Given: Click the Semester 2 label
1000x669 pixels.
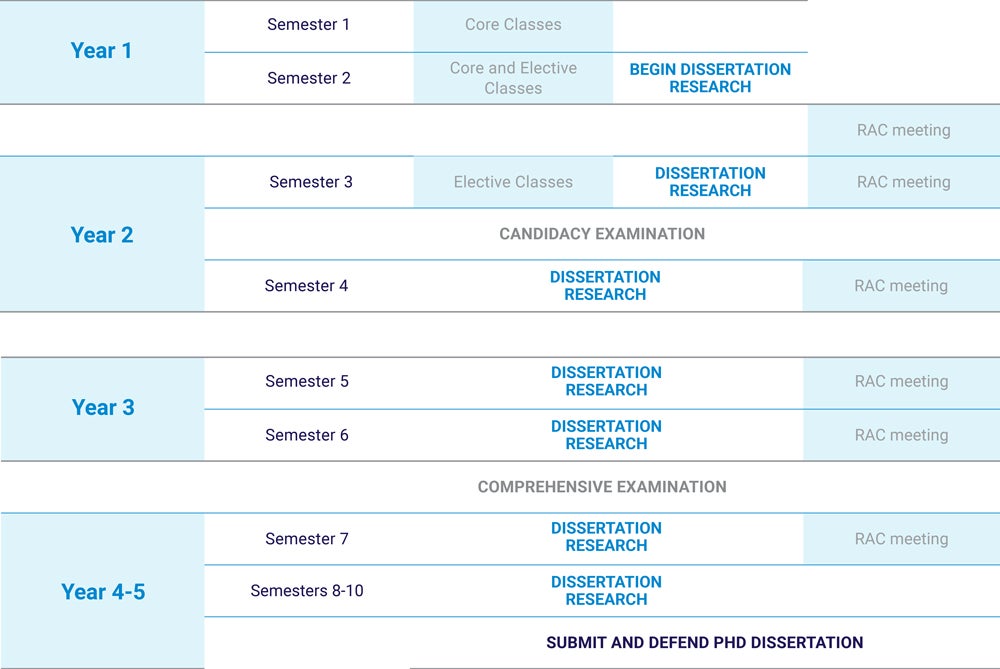Looking at the screenshot, I should point(308,78).
